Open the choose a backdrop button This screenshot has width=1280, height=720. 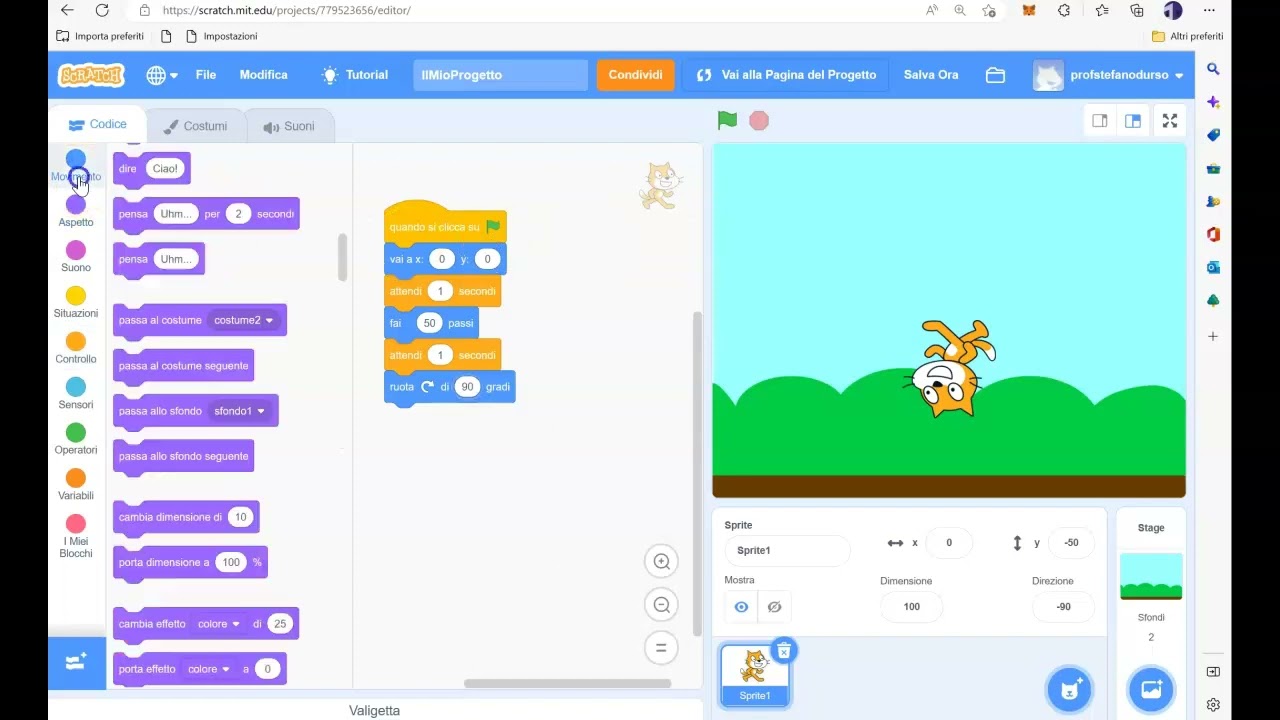coord(1151,689)
